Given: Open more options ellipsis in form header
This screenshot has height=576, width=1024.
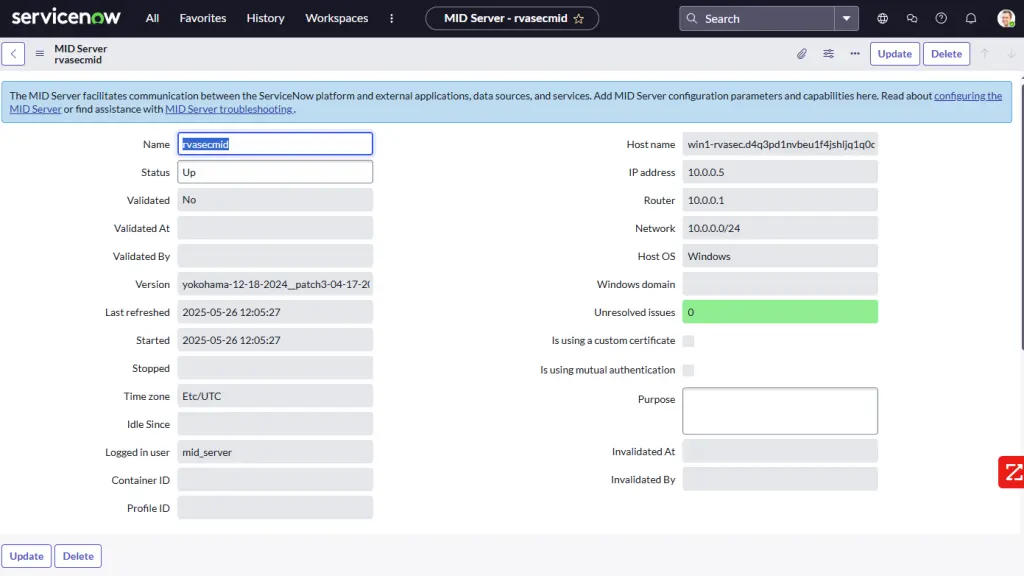Looking at the screenshot, I should click(x=855, y=54).
